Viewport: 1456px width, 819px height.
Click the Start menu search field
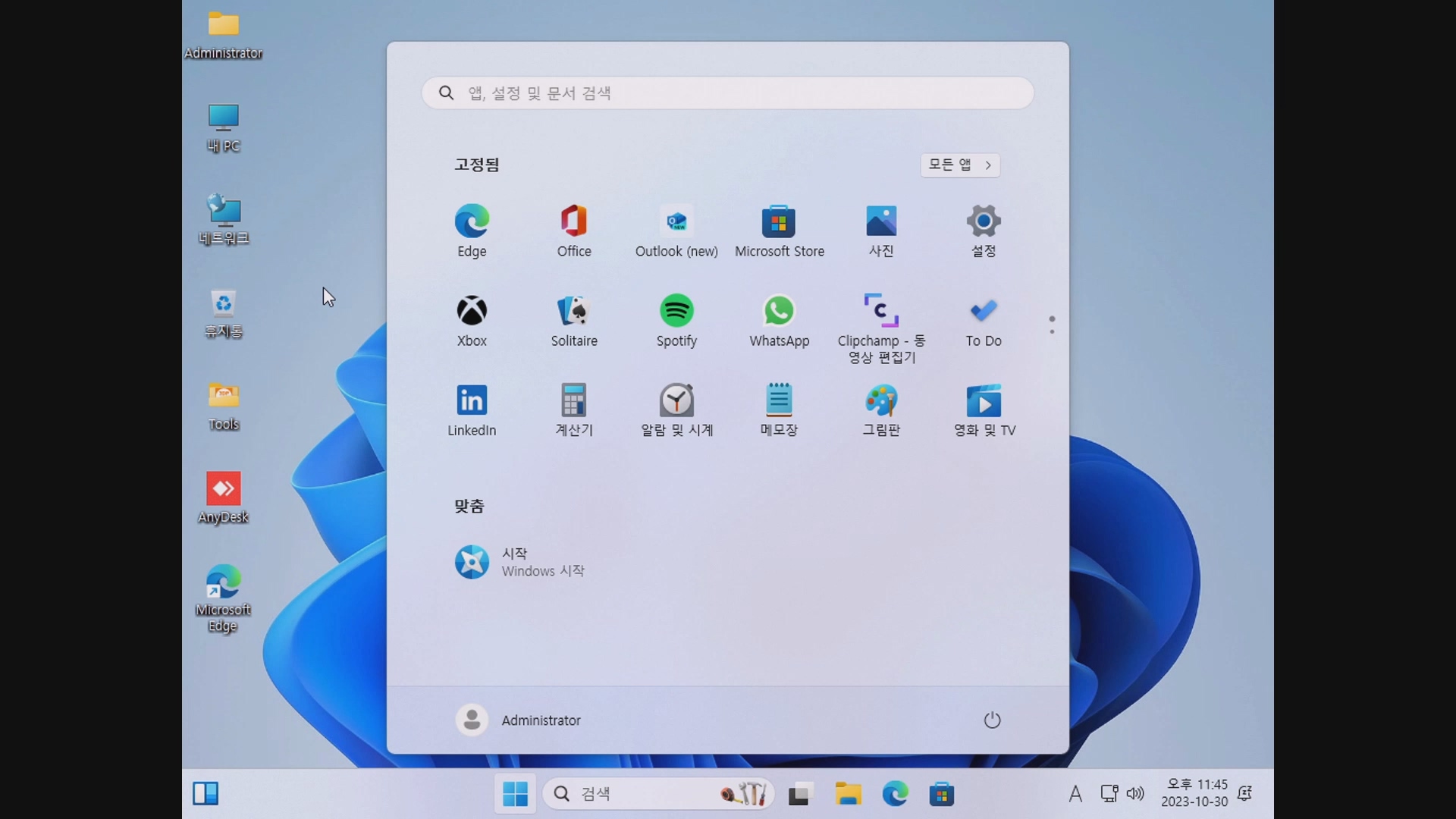pos(728,93)
